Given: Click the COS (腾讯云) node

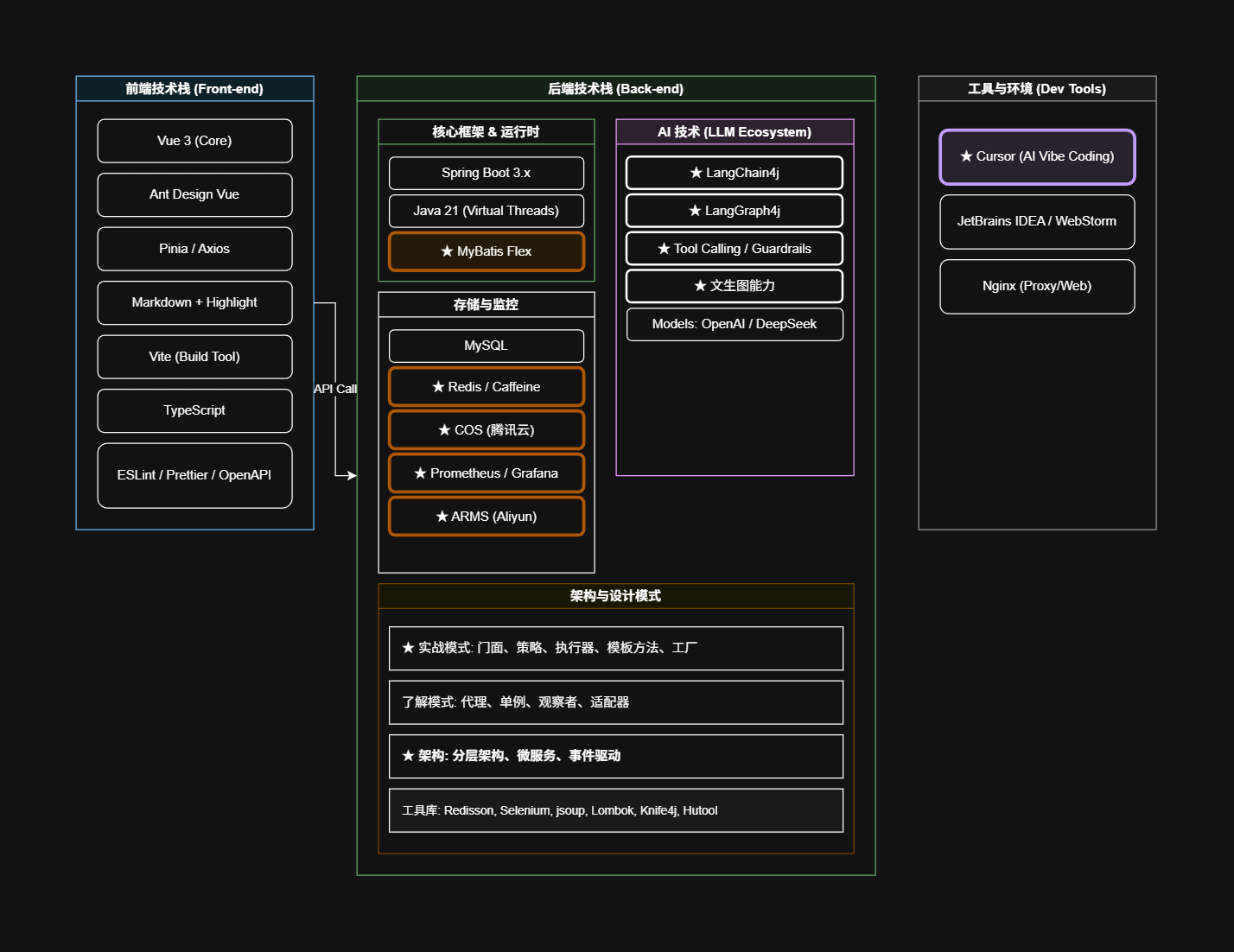Looking at the screenshot, I should (487, 430).
